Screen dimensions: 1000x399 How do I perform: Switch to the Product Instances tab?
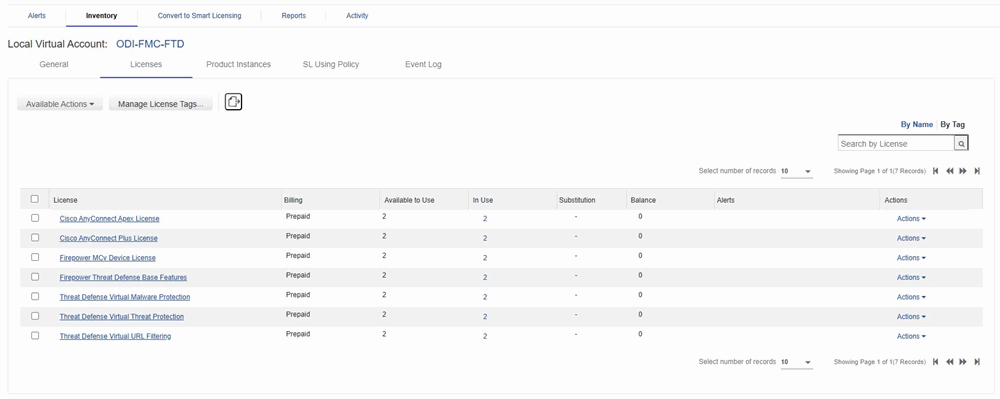(239, 64)
